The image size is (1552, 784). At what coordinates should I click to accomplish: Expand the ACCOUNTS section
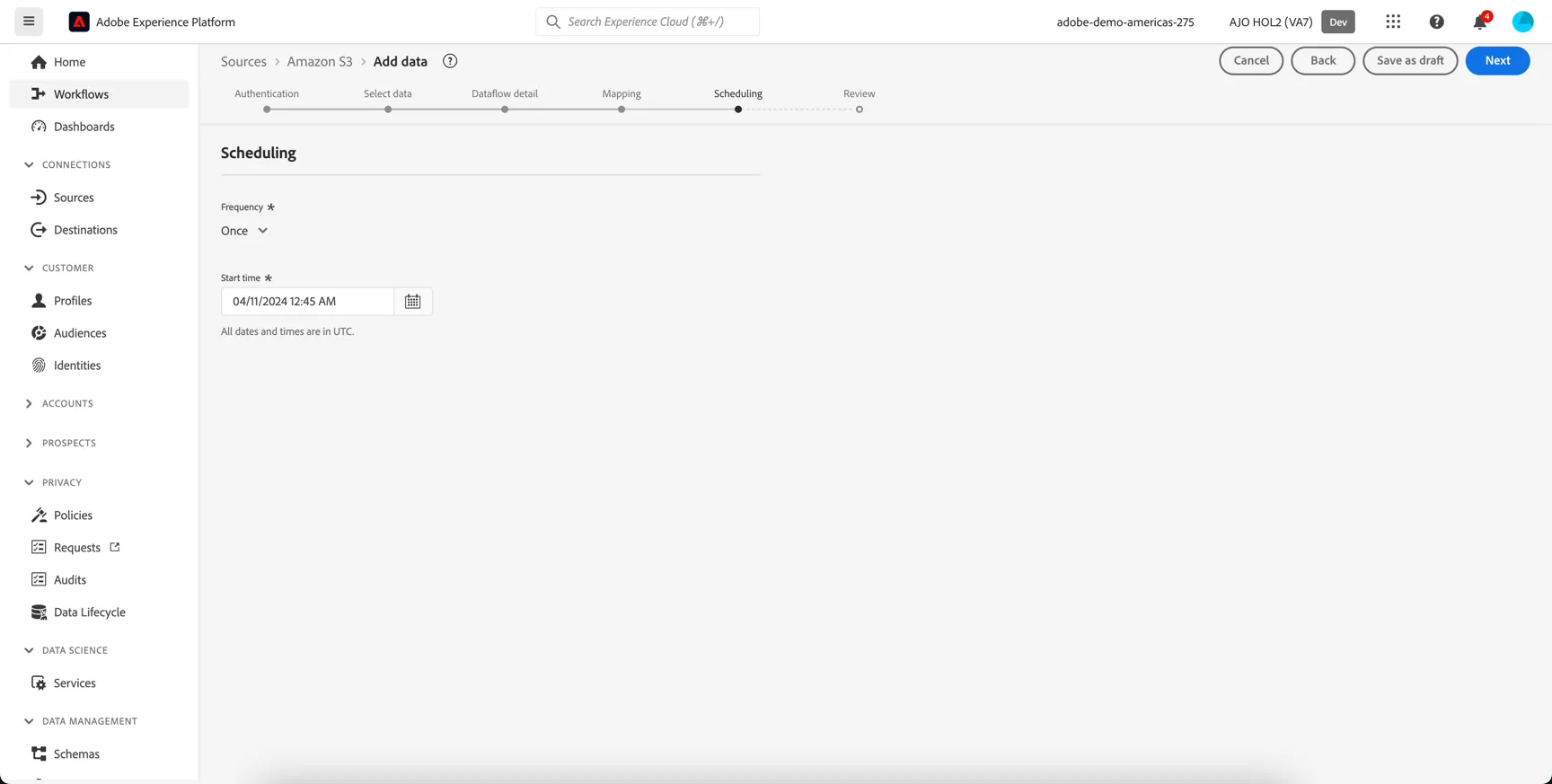click(59, 404)
